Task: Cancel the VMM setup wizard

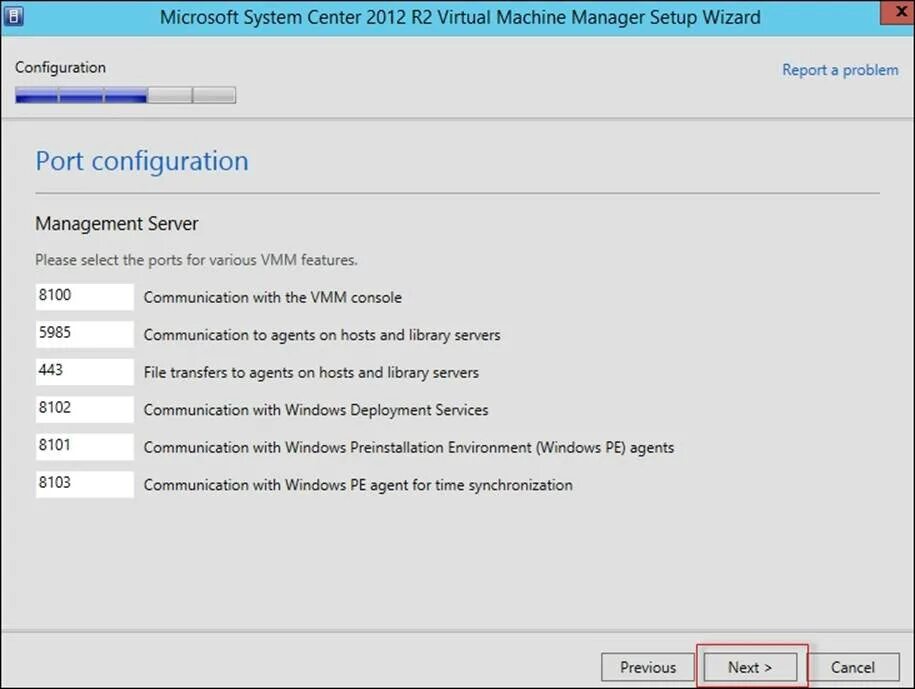Action: (x=853, y=667)
